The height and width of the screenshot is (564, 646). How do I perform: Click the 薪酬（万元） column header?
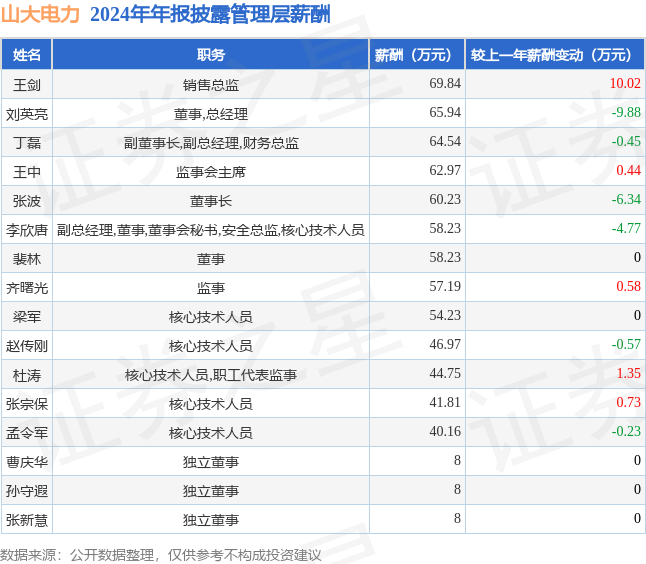(417, 55)
